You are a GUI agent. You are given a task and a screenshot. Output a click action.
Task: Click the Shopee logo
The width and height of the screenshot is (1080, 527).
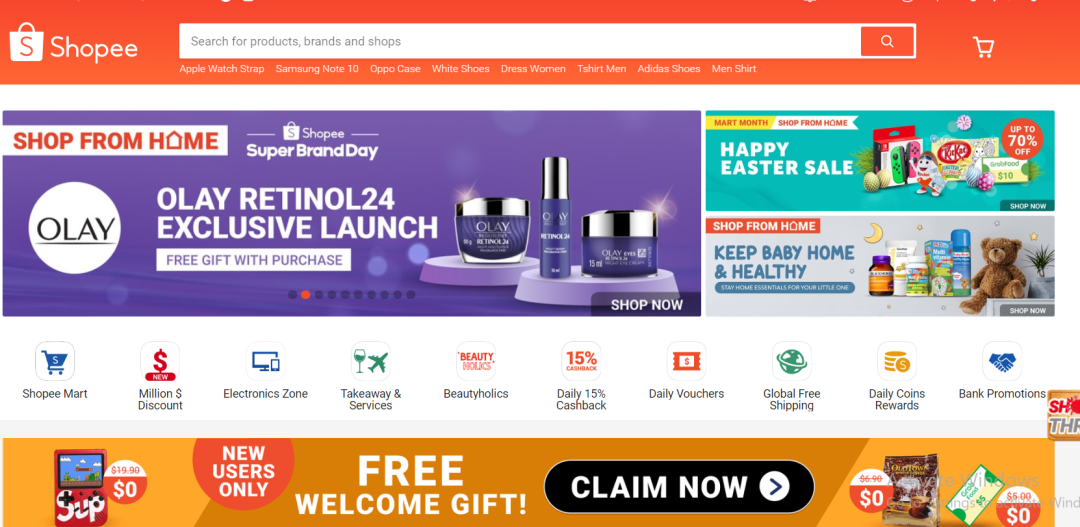pos(74,42)
